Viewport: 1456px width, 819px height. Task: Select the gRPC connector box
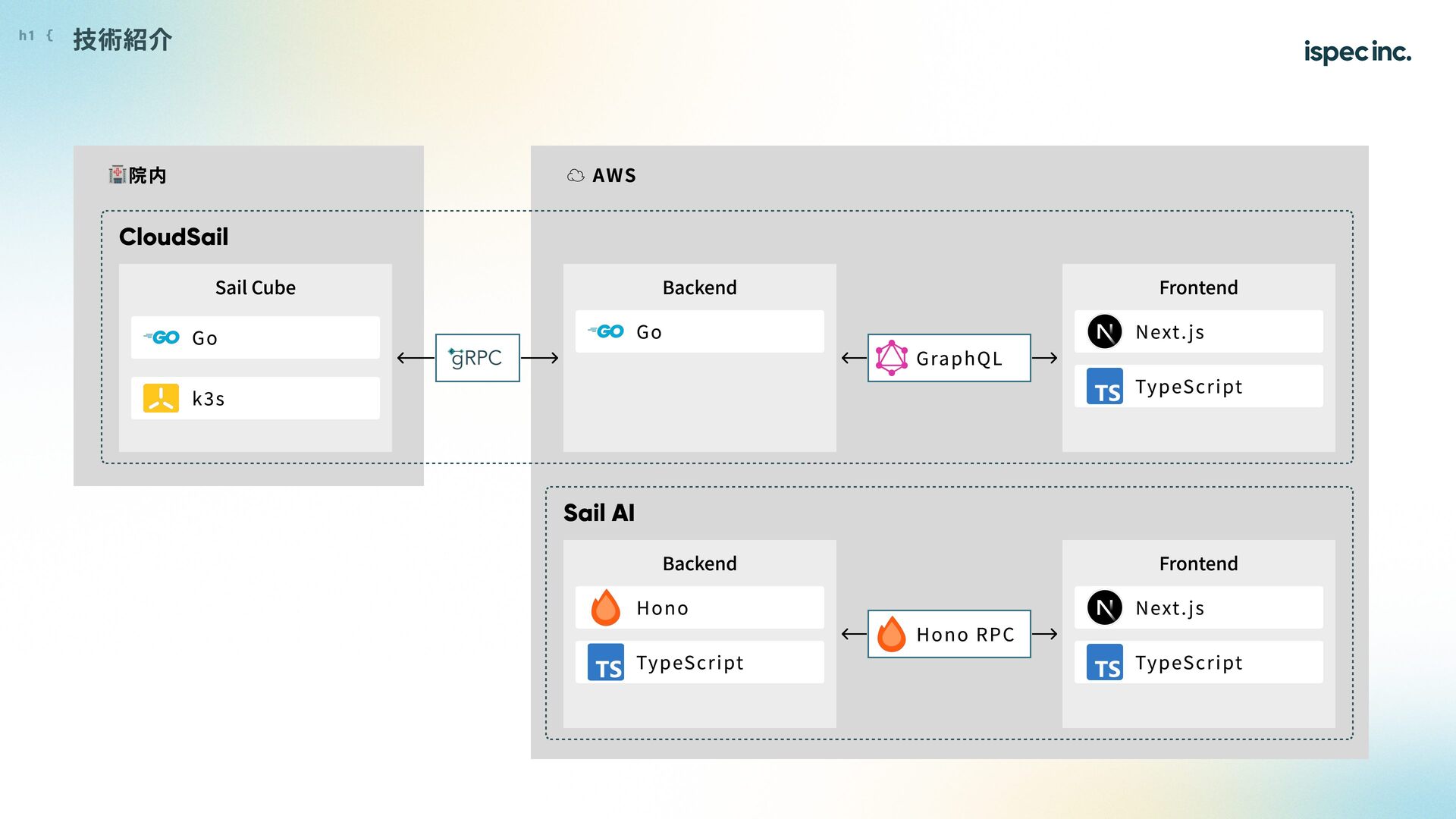coord(478,358)
